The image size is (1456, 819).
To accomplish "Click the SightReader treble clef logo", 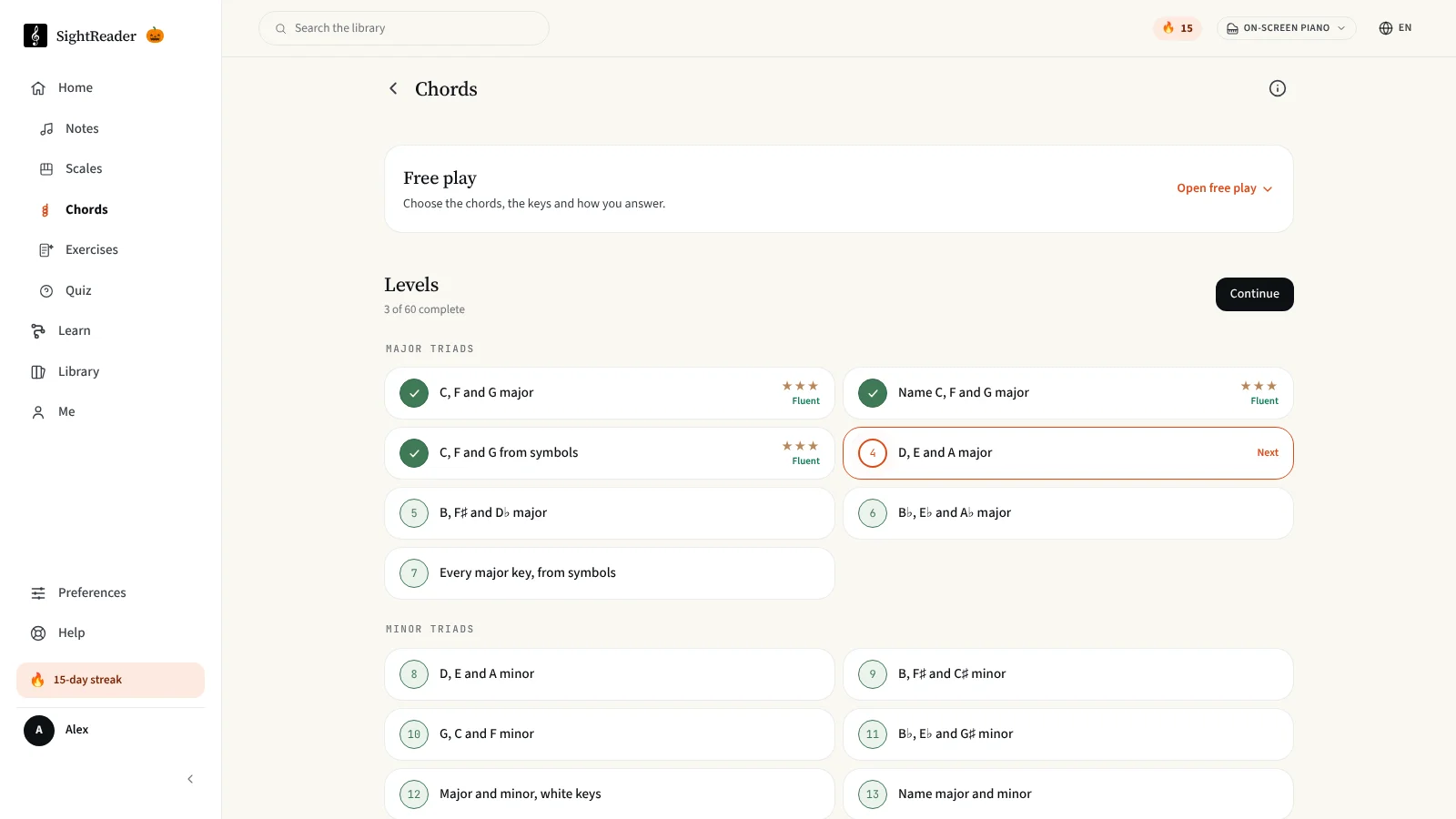I will pos(35,35).
